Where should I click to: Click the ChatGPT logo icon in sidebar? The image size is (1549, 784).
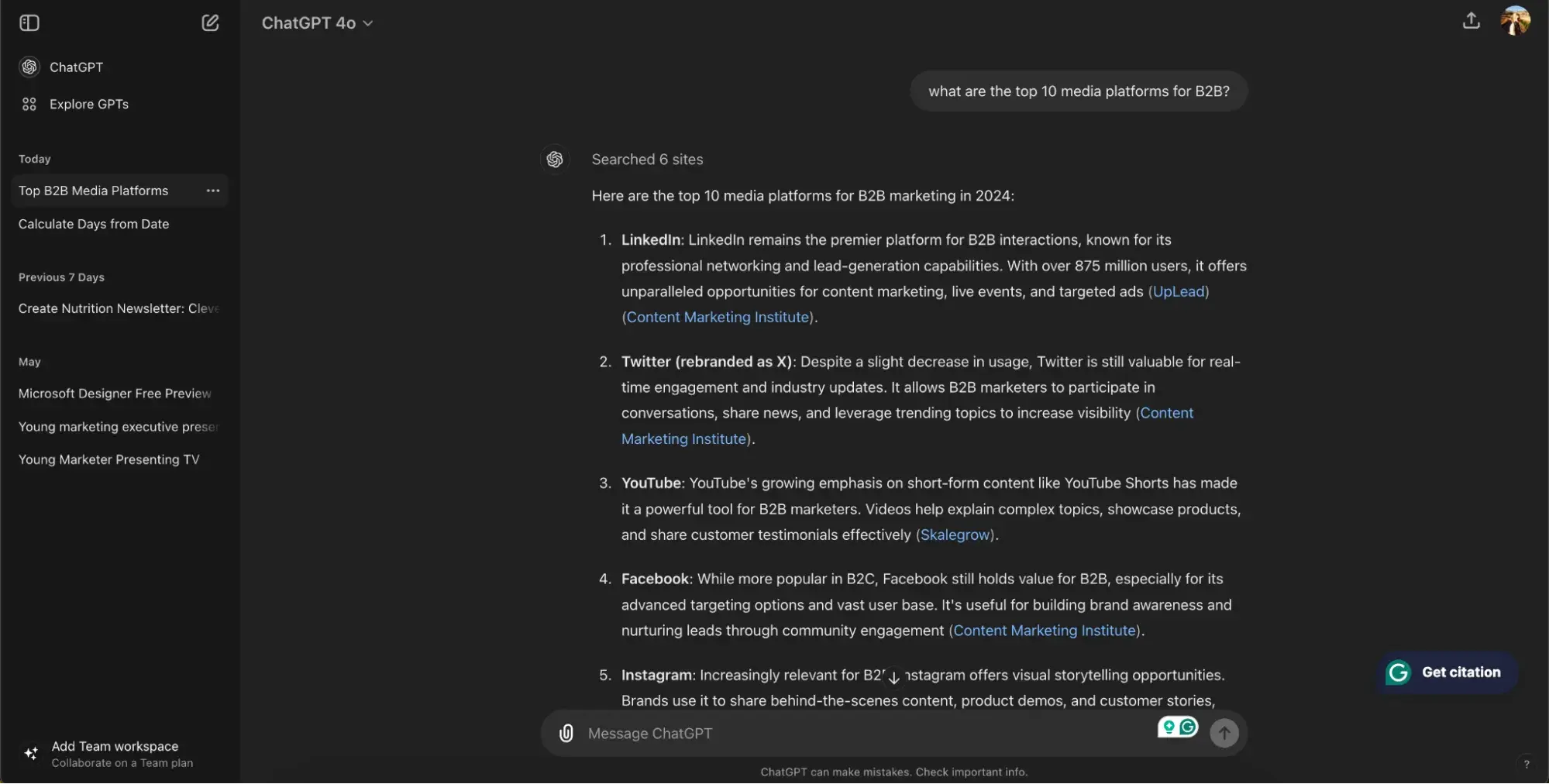29,67
